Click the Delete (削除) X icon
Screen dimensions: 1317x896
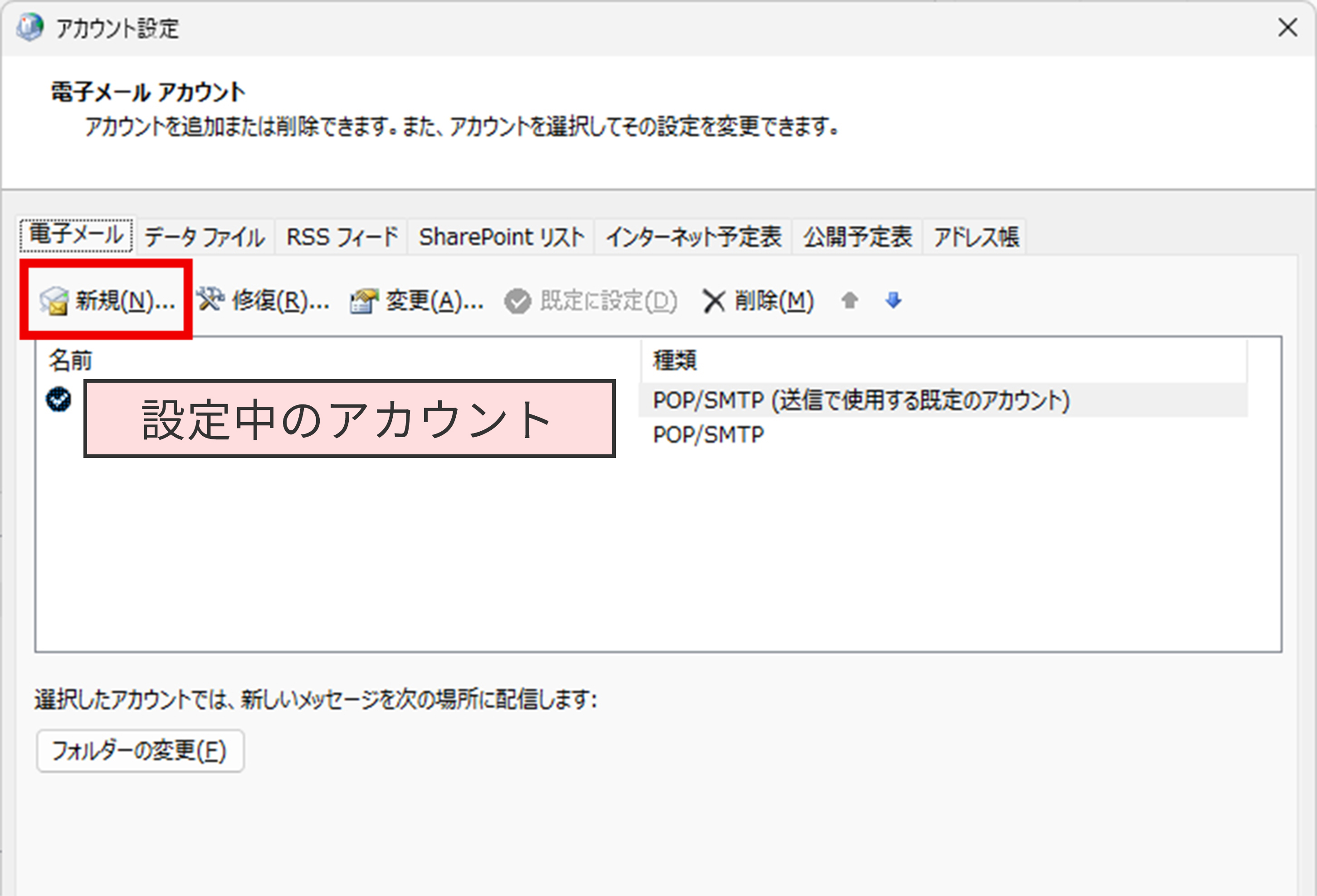pos(714,301)
